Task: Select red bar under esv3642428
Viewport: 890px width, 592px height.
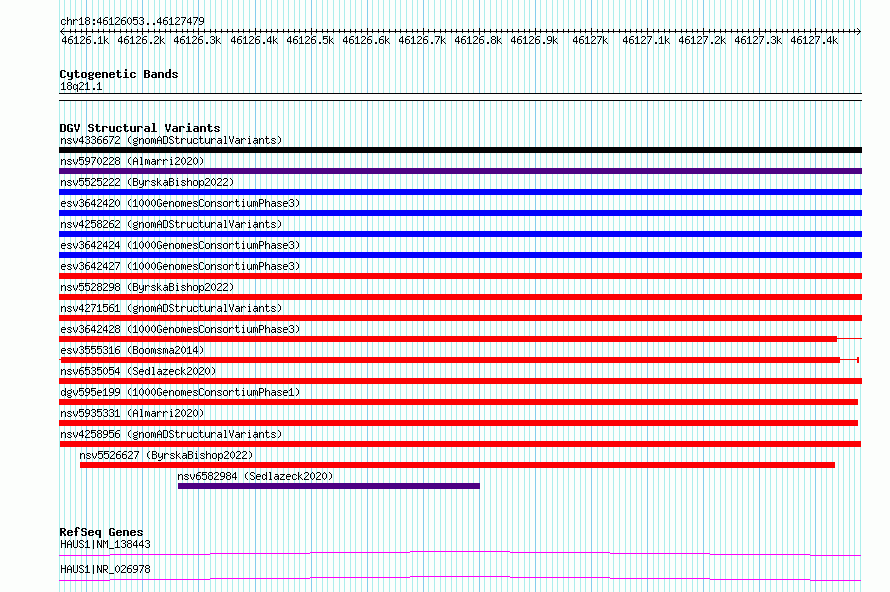Action: click(x=448, y=339)
